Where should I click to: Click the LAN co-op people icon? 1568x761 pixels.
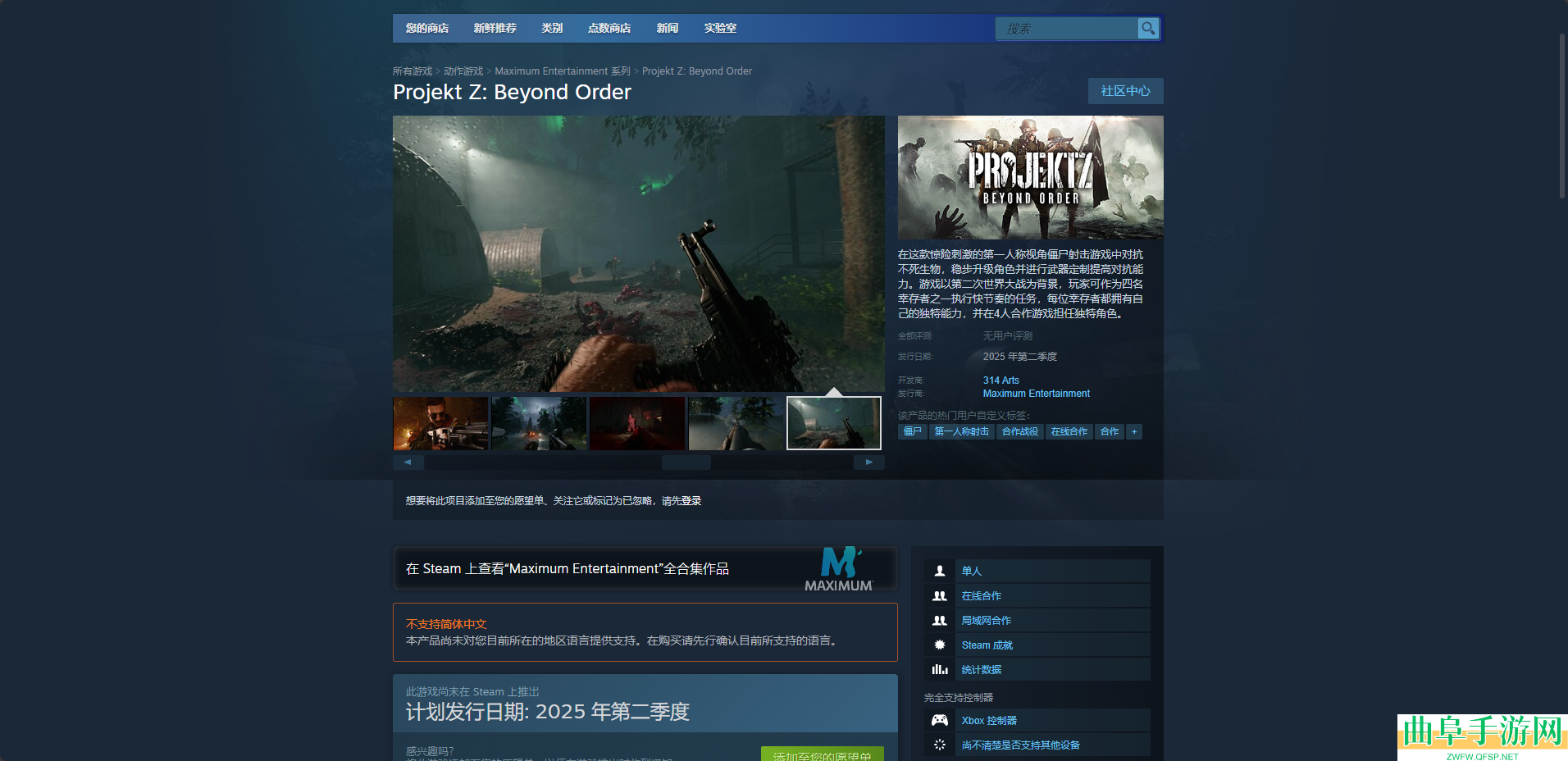click(x=940, y=621)
